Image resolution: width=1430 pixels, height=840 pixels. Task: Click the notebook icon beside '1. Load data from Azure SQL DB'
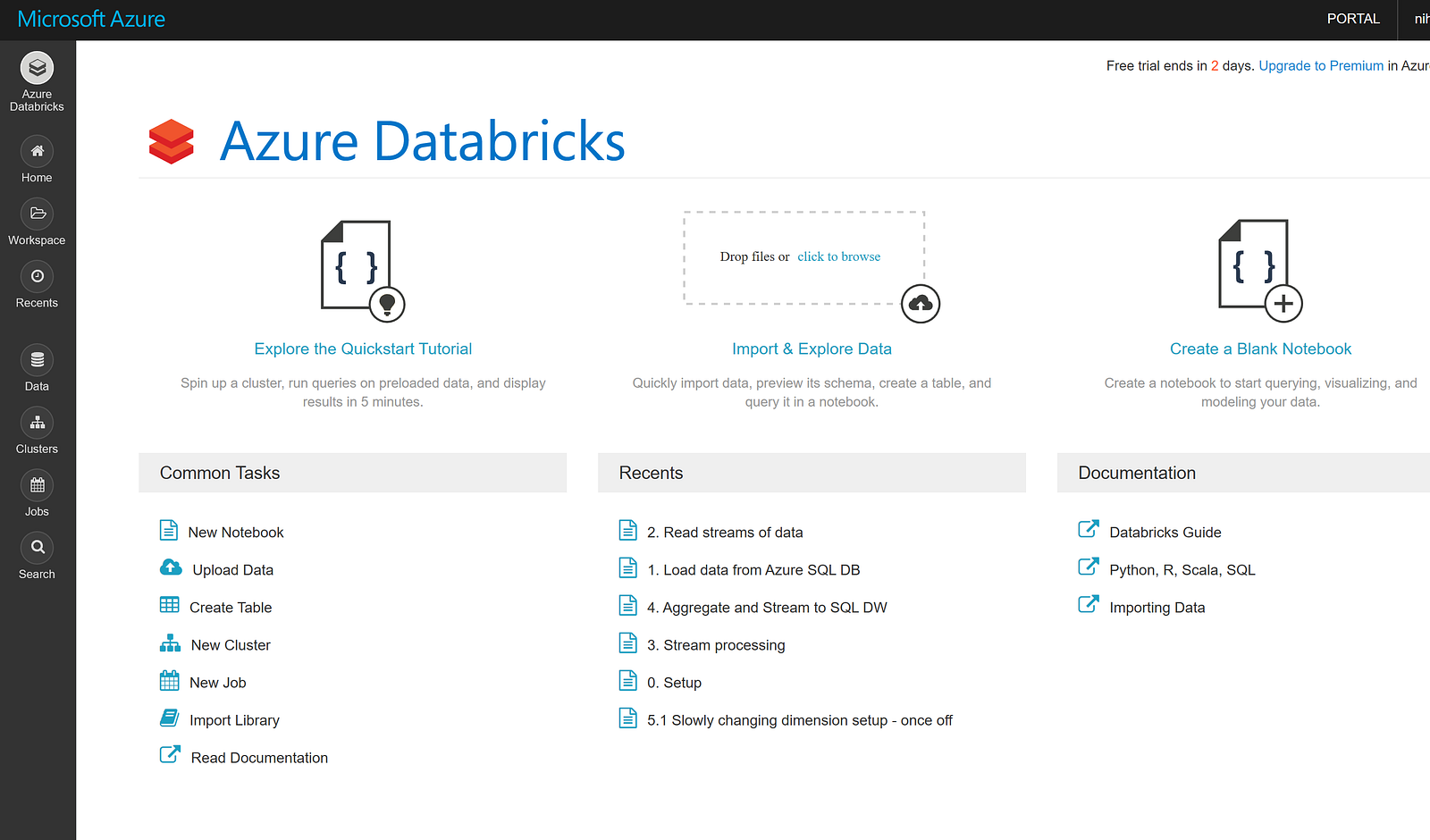click(x=628, y=567)
